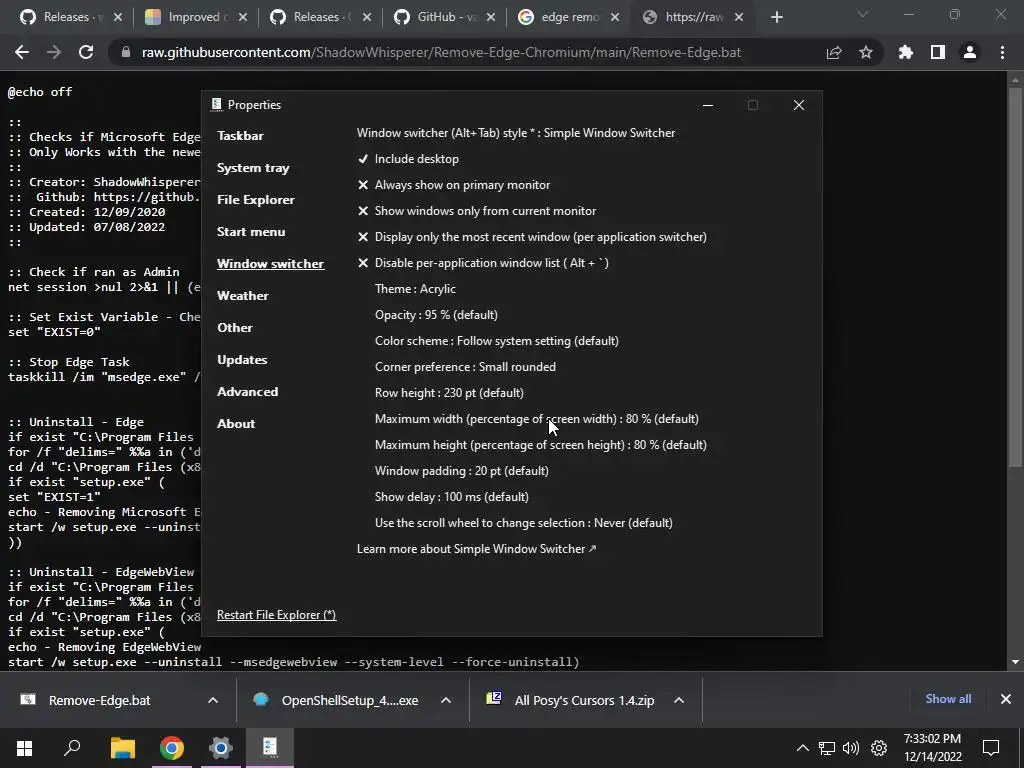Change Row height 230 pt setting

coord(449,393)
